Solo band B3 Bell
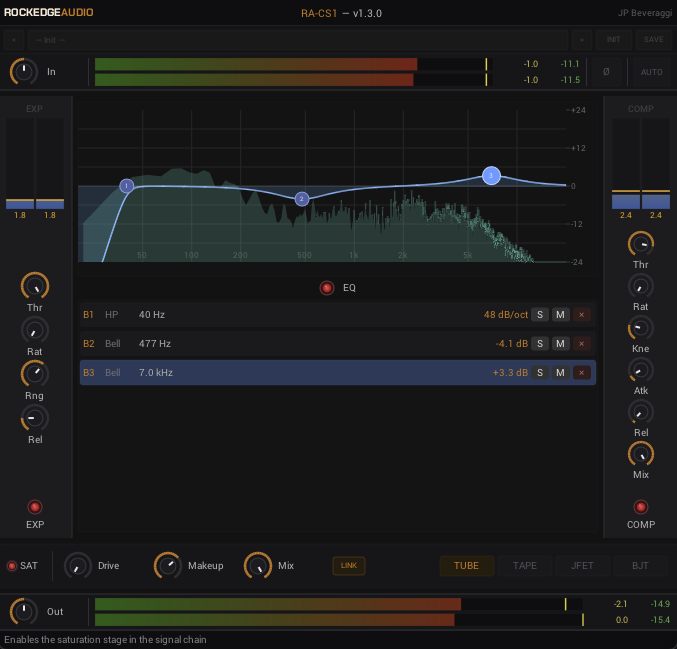Image resolution: width=677 pixels, height=649 pixels. tap(540, 373)
